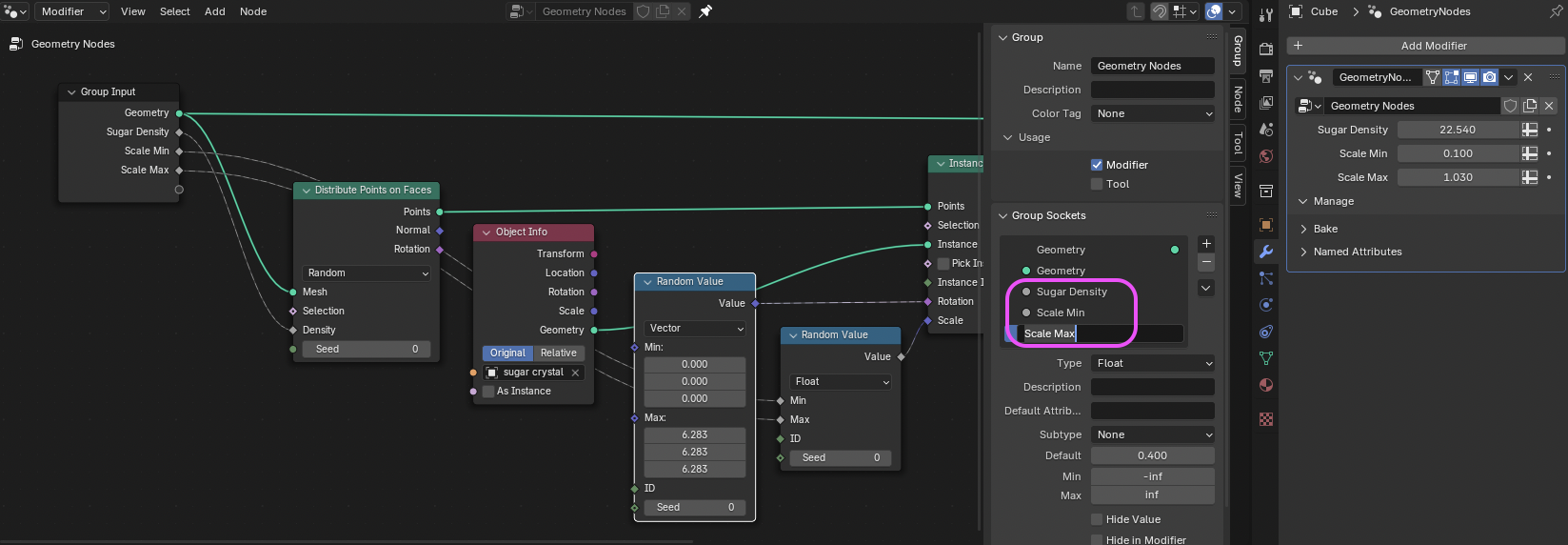Viewport: 1568px width, 545px height.
Task: Open the Select menu
Action: tap(175, 11)
